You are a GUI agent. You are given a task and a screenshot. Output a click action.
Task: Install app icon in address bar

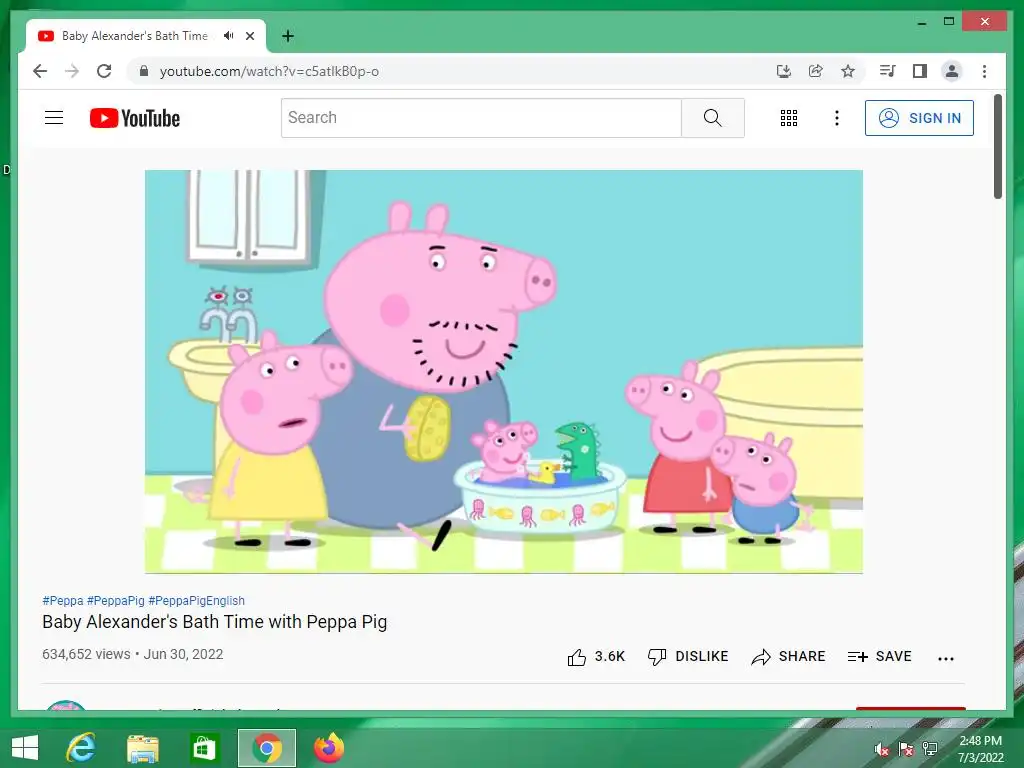click(784, 71)
